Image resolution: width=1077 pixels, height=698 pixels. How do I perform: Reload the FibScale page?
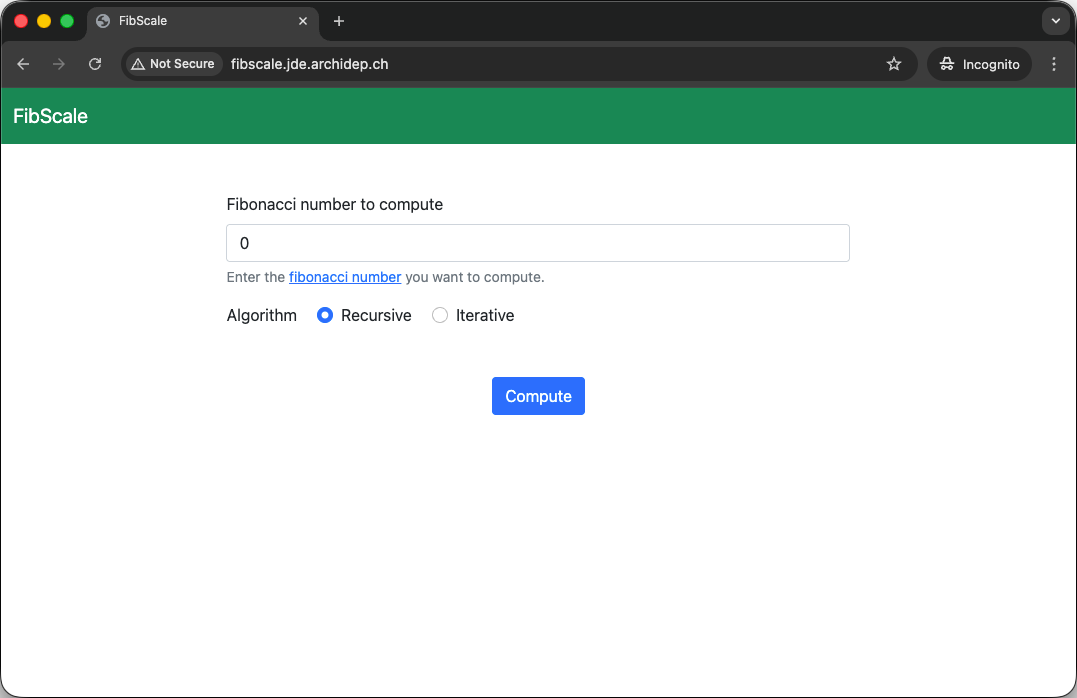95,64
